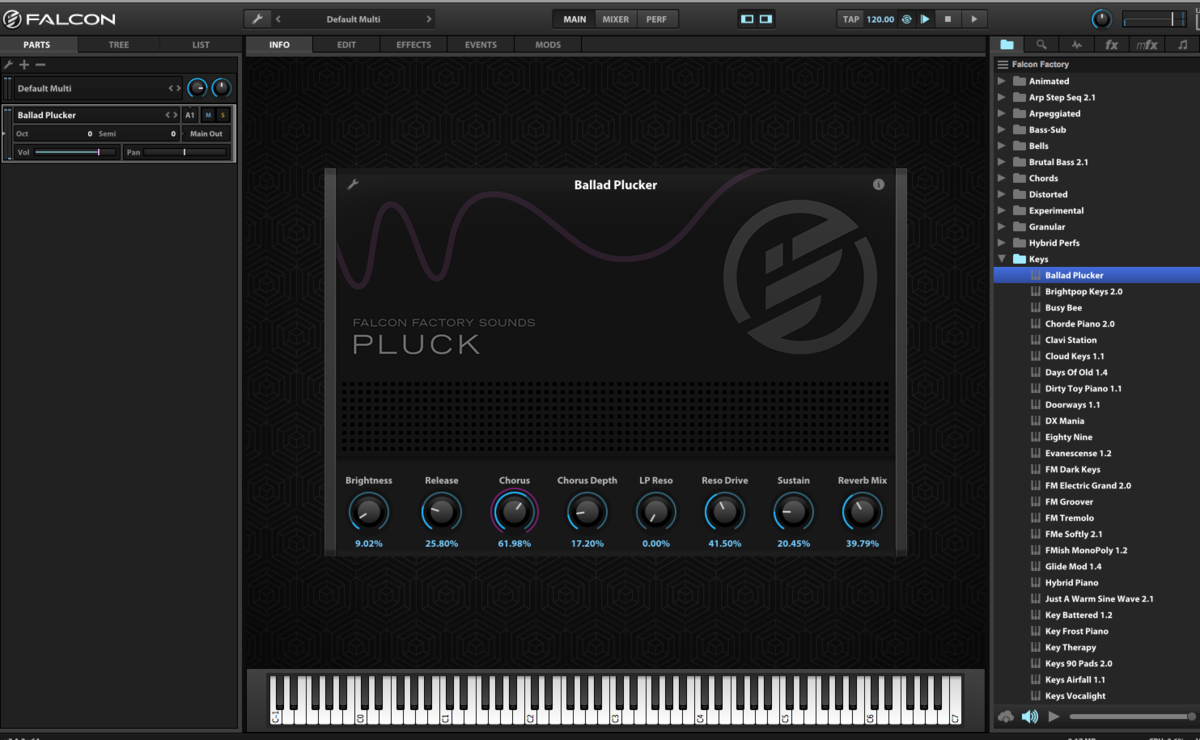Switch to PERF view
Viewport: 1200px width, 740px height.
click(x=656, y=19)
